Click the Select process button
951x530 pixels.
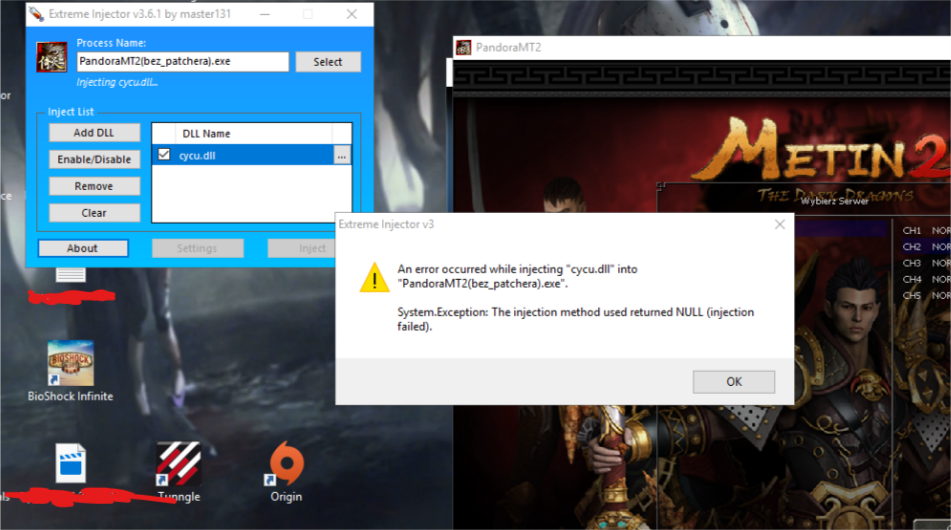[x=328, y=62]
